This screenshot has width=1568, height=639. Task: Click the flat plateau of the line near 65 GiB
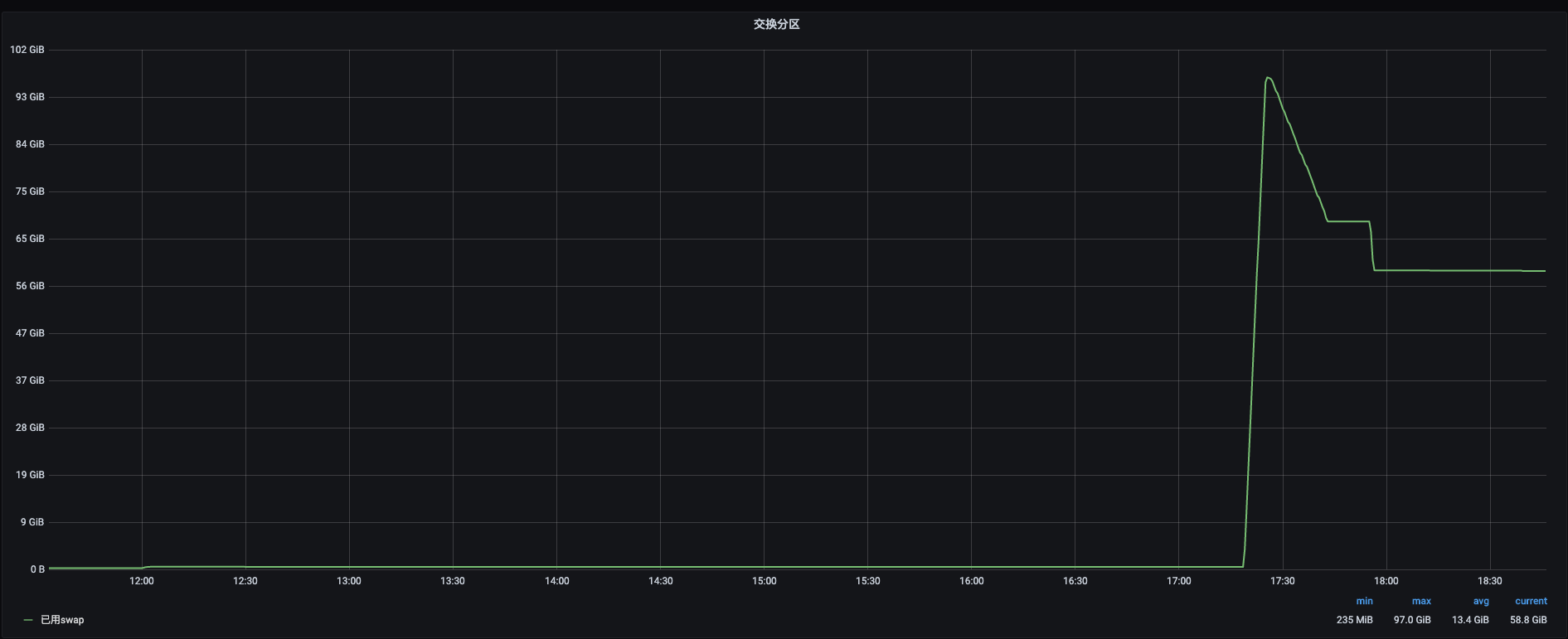click(x=1348, y=221)
